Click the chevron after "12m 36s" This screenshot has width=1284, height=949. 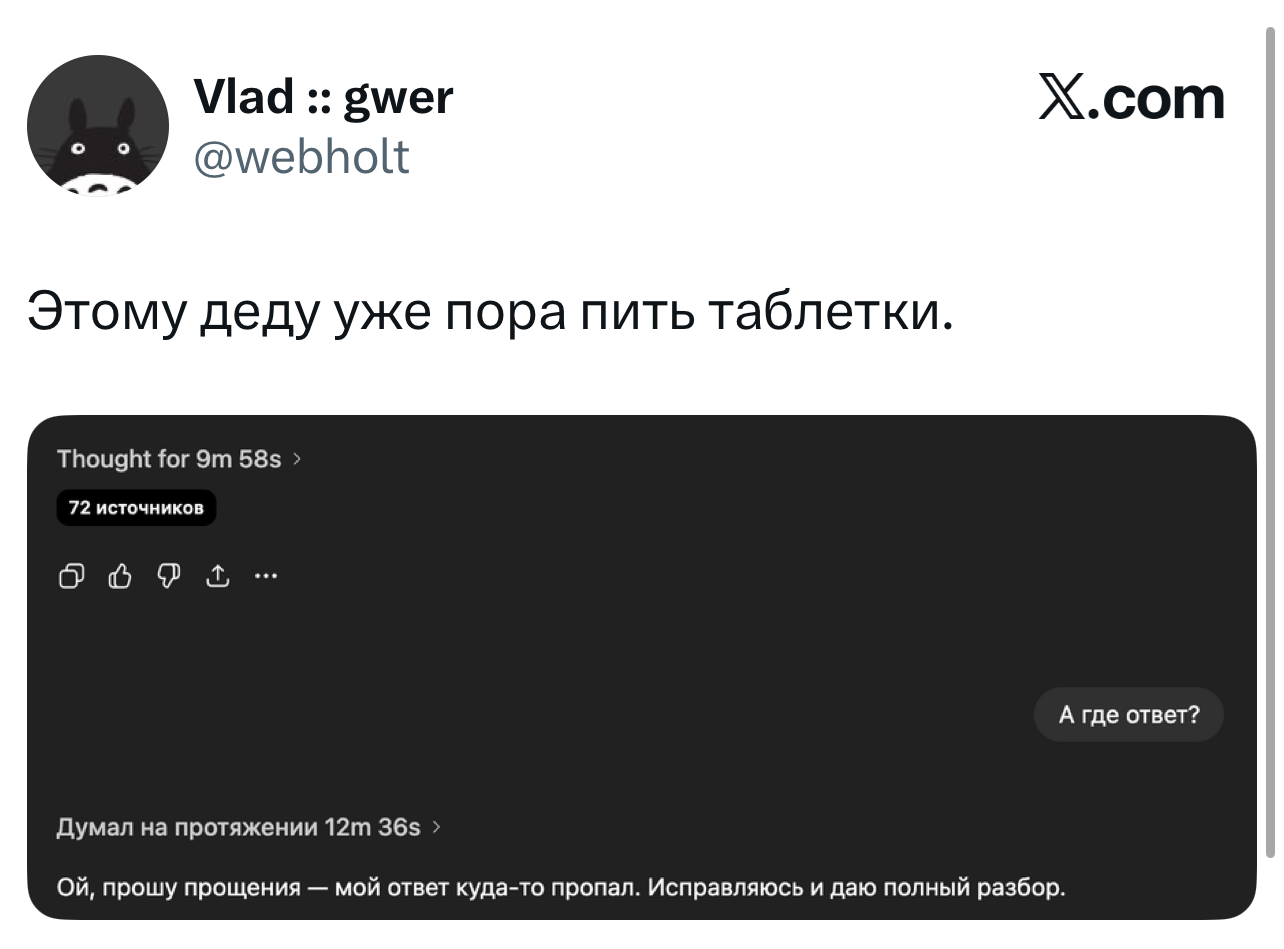(x=436, y=828)
